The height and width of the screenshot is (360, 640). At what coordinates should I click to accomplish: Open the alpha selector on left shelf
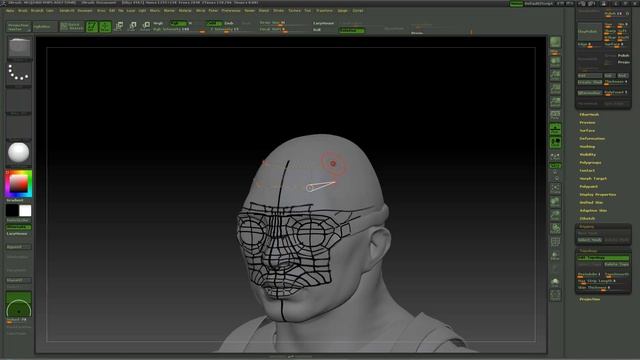coord(19,101)
